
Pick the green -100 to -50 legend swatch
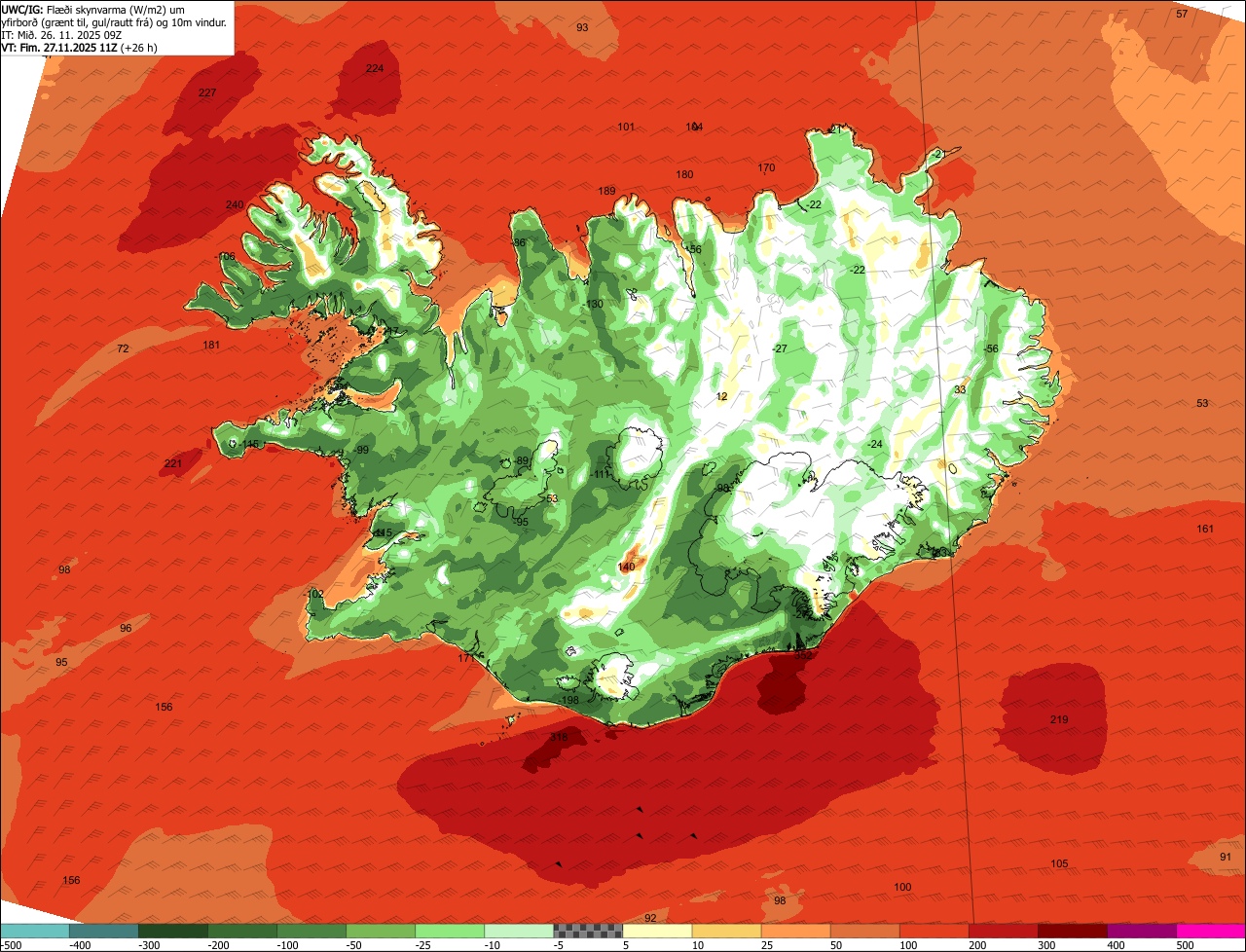click(x=311, y=931)
